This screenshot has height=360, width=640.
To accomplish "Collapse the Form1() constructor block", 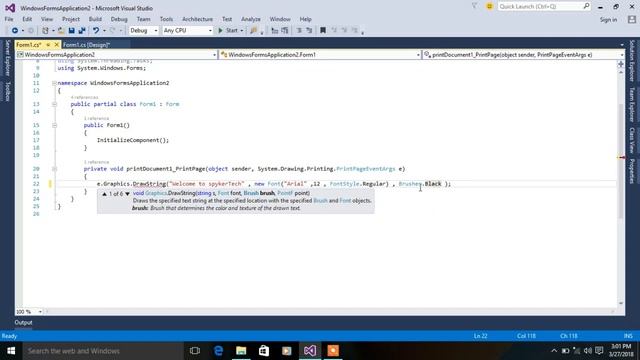I will point(54,125).
